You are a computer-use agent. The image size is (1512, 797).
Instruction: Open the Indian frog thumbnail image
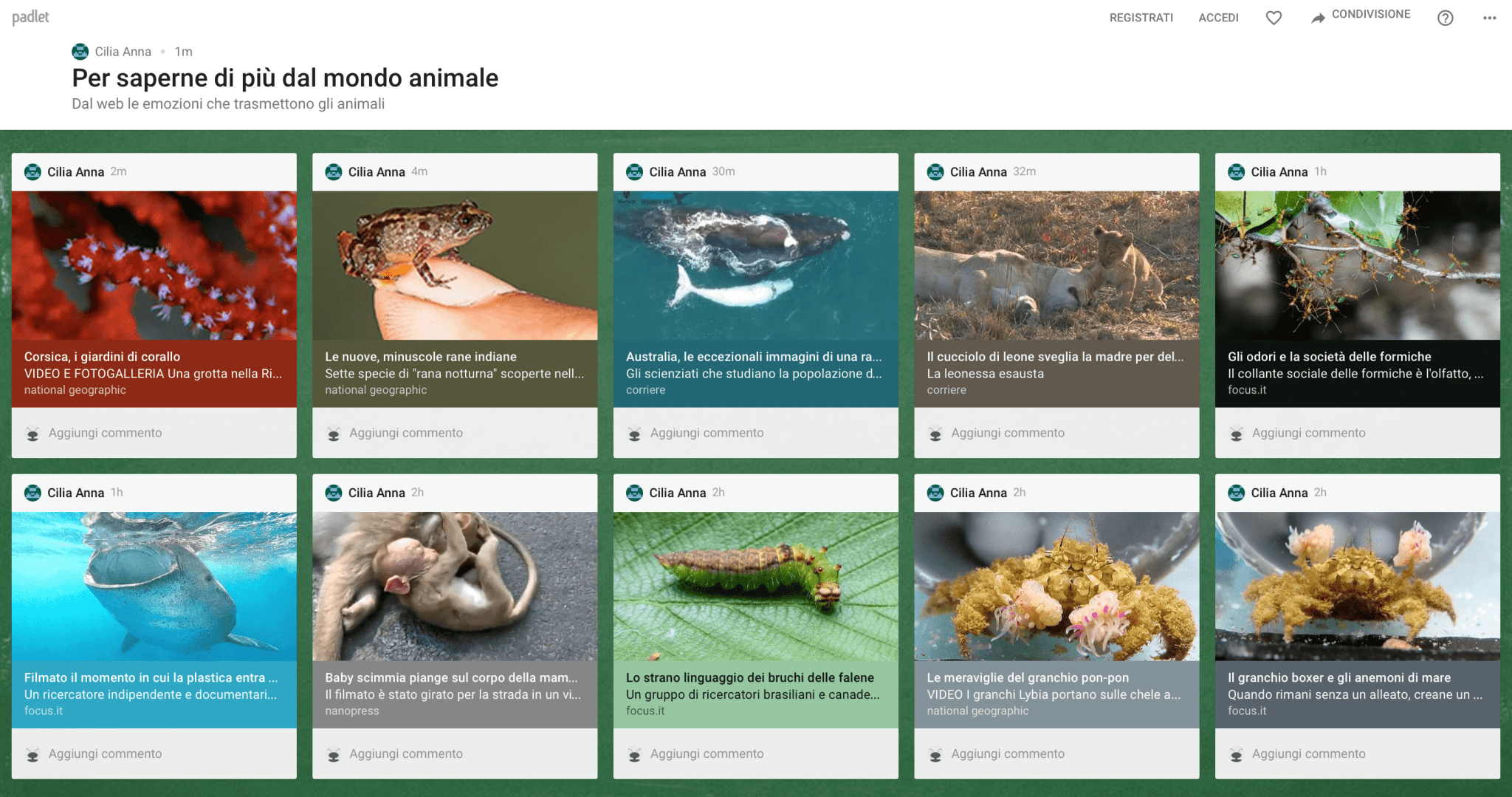455,265
